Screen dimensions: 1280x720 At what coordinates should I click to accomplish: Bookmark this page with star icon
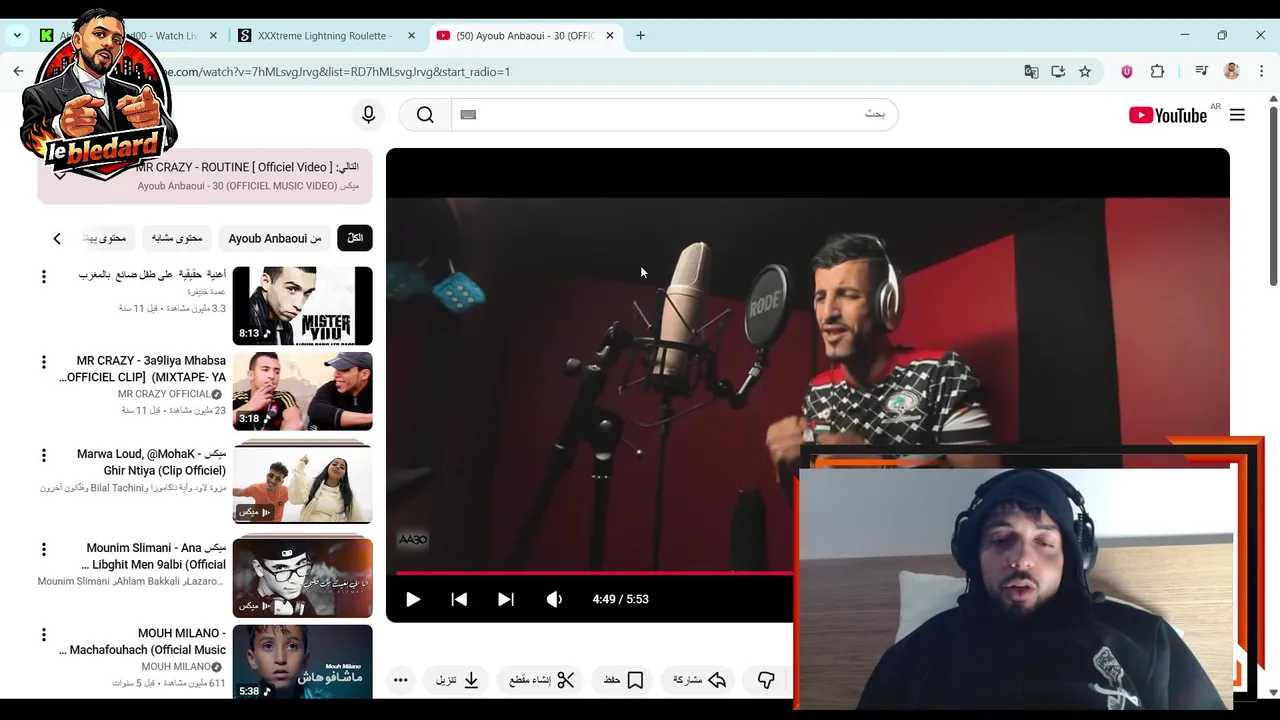(1085, 72)
